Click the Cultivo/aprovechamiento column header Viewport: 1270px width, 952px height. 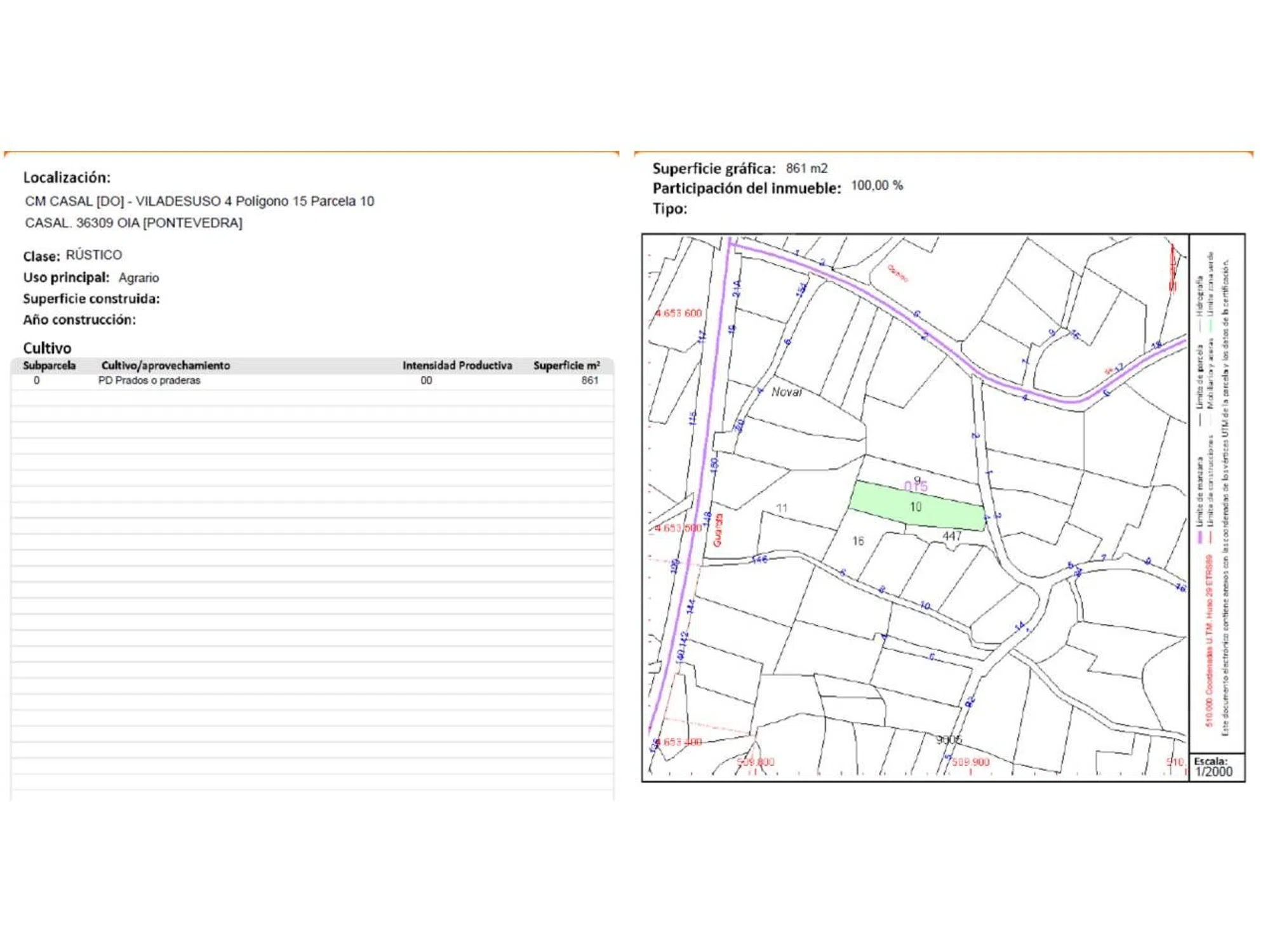pos(165,366)
